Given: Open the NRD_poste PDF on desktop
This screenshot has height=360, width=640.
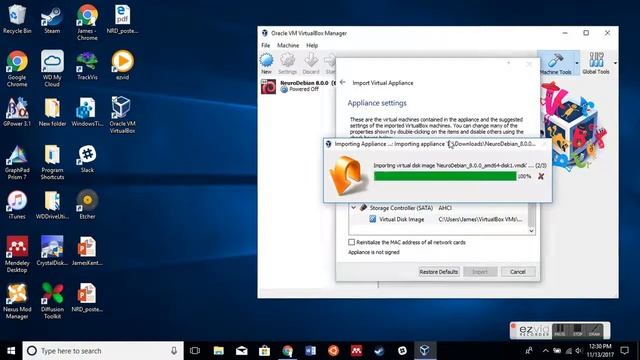Looking at the screenshot, I should [x=122, y=20].
